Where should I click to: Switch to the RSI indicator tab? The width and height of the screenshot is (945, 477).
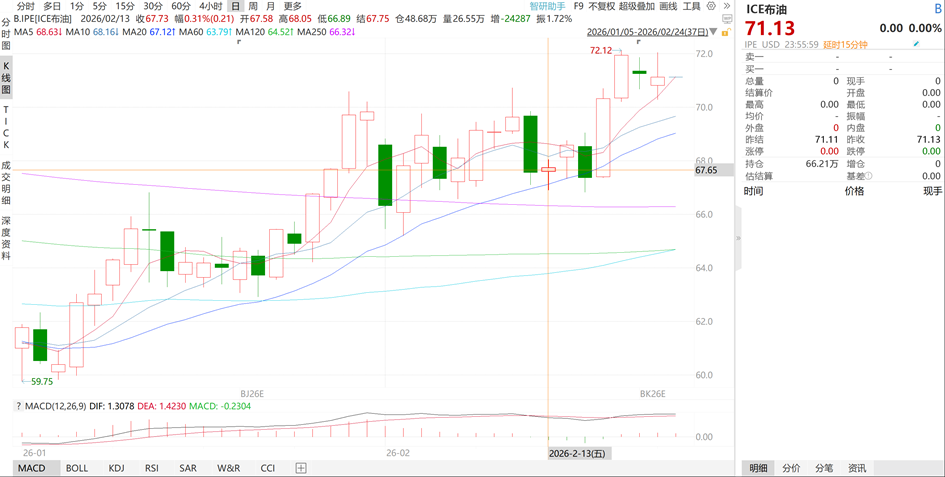pos(152,468)
